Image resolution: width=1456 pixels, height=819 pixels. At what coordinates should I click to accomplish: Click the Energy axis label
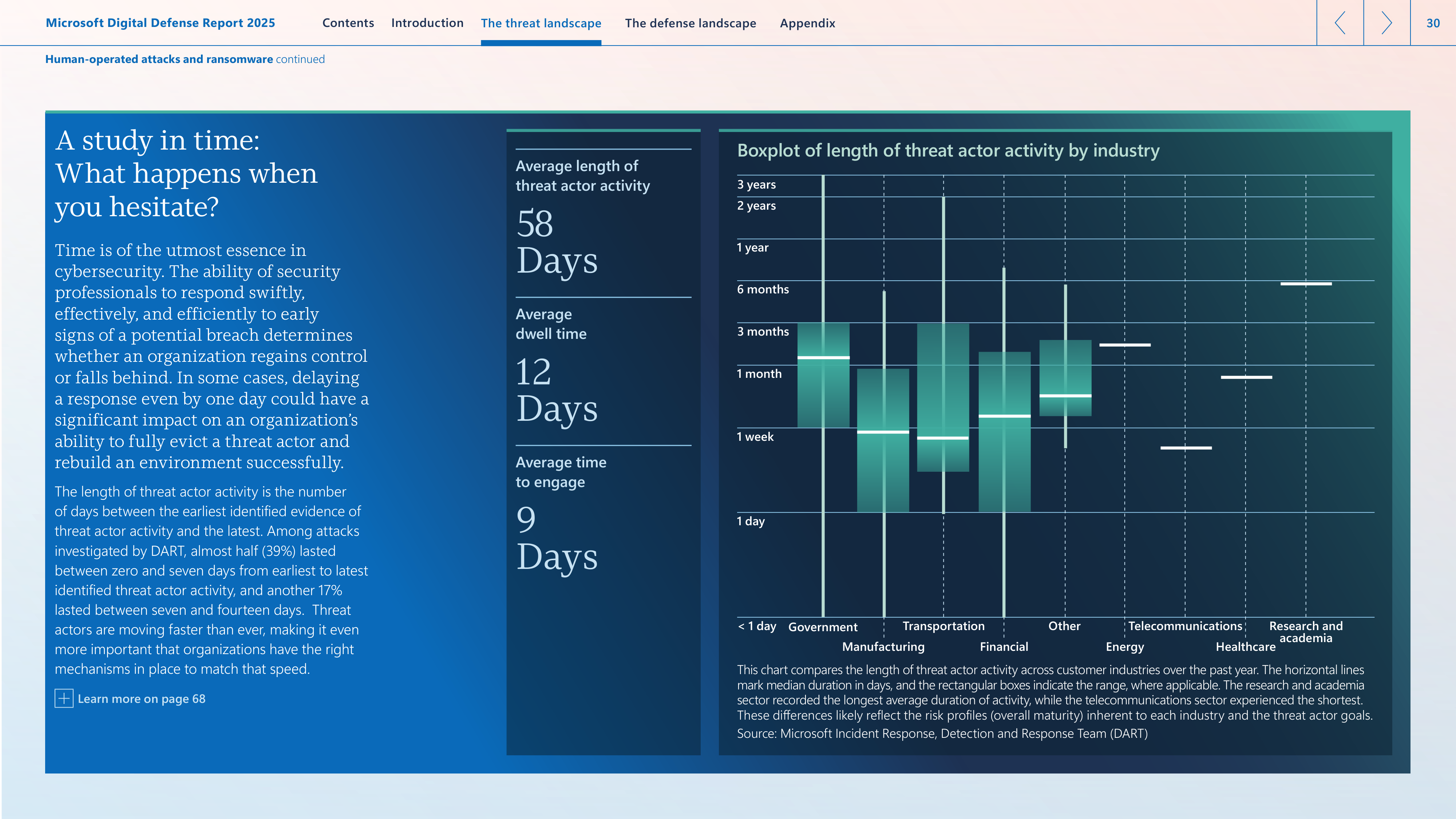click(1125, 647)
